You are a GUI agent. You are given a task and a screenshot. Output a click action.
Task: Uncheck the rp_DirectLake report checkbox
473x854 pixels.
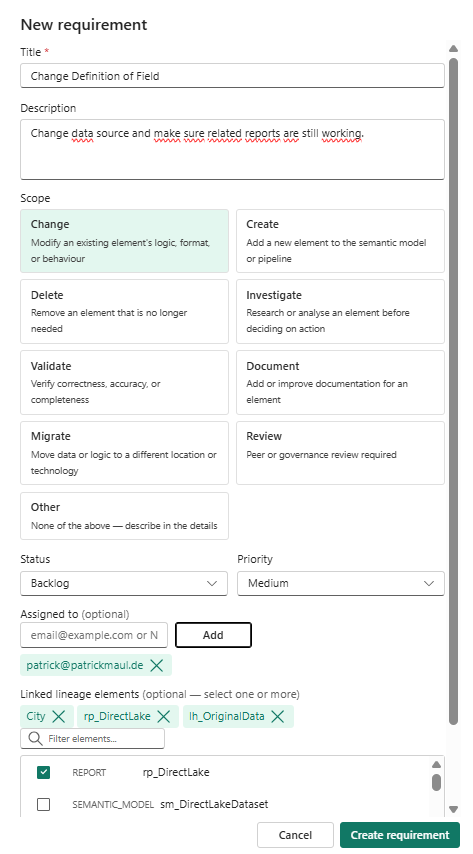coord(44,772)
